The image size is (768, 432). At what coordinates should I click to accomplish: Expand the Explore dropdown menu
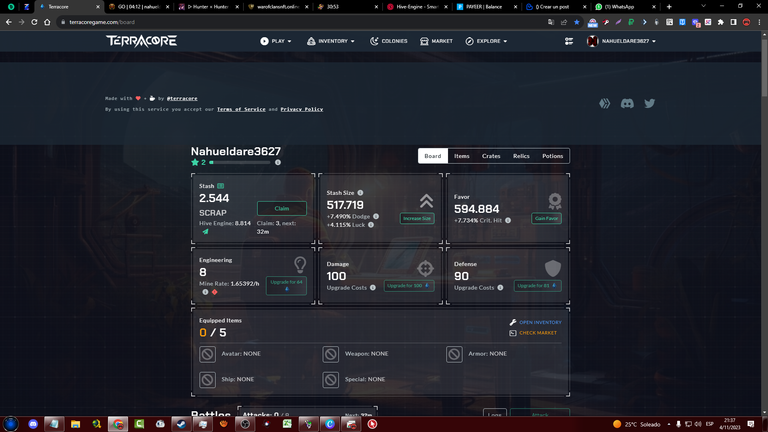coord(486,41)
